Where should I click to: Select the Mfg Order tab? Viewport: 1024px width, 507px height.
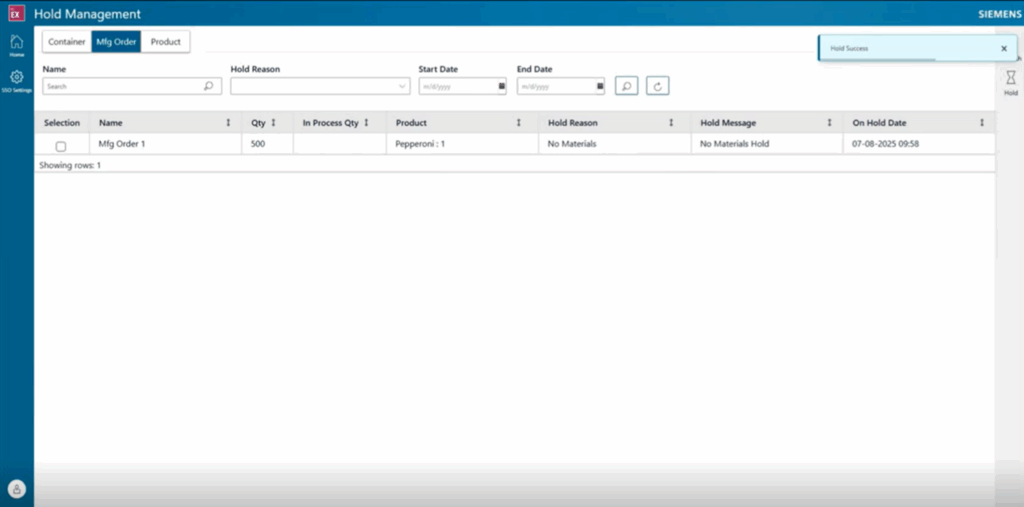[116, 42]
